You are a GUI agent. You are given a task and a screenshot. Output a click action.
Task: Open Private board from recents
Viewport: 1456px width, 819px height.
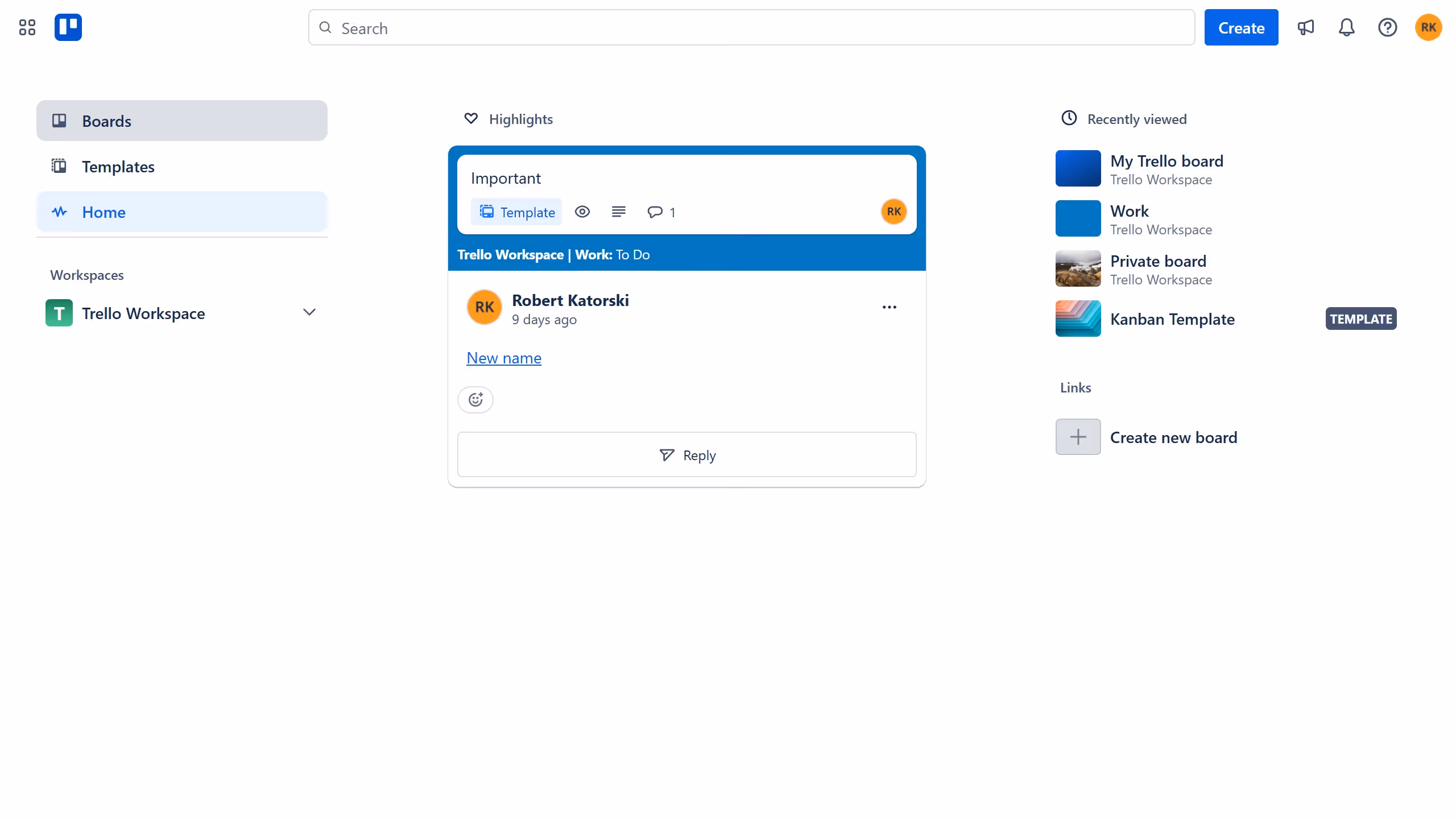click(x=1226, y=268)
